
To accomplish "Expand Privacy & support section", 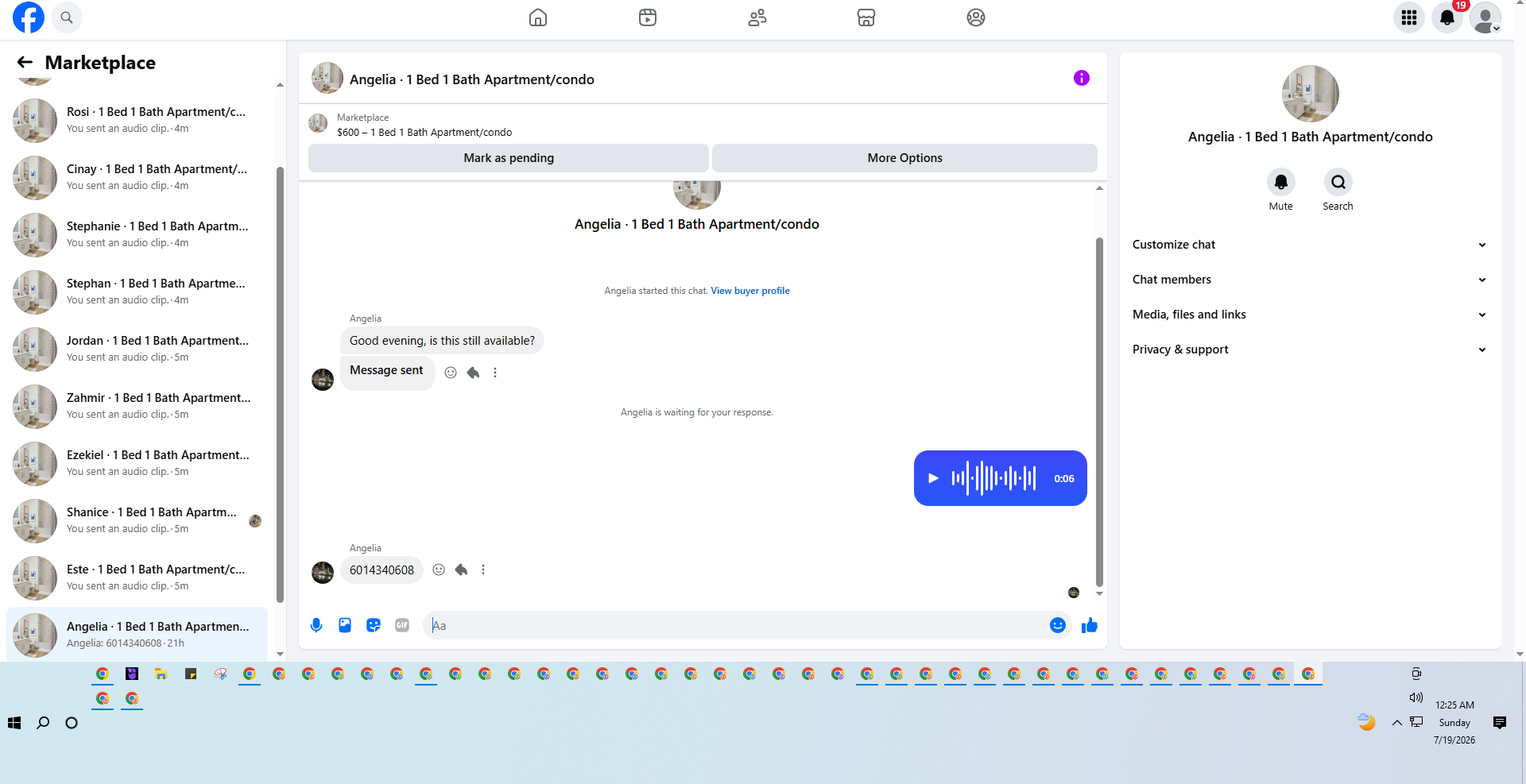I will pos(1310,350).
